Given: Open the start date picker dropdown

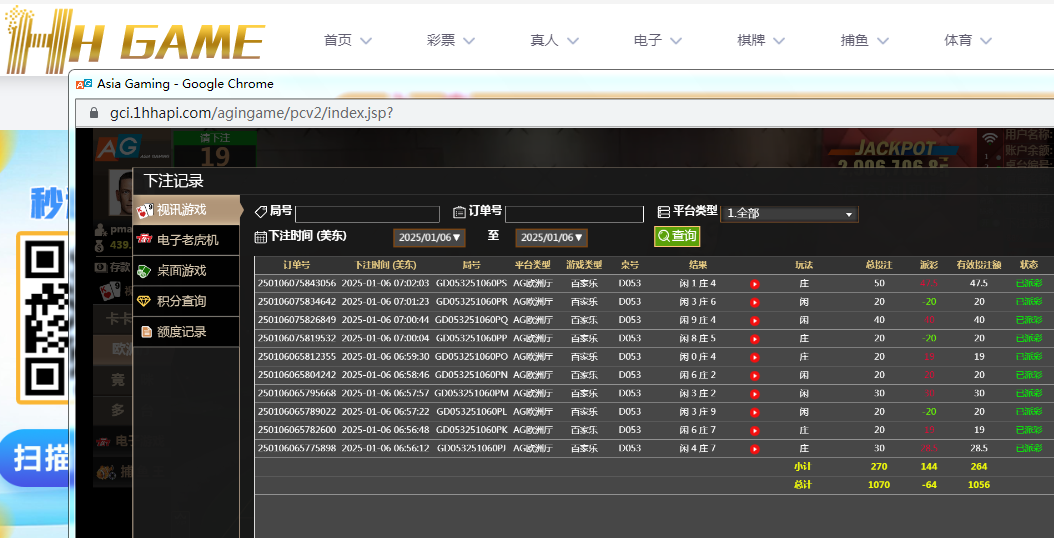Looking at the screenshot, I should tap(429, 238).
